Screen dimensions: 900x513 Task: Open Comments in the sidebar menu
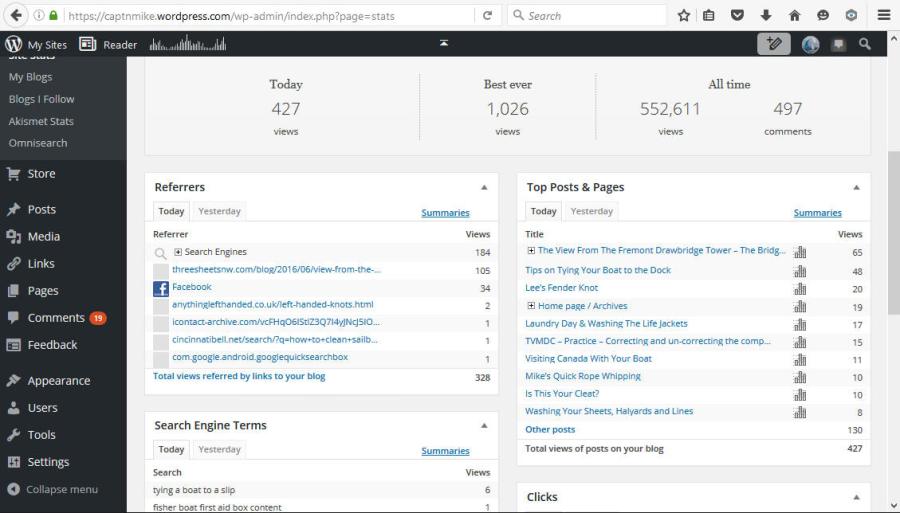click(x=56, y=318)
